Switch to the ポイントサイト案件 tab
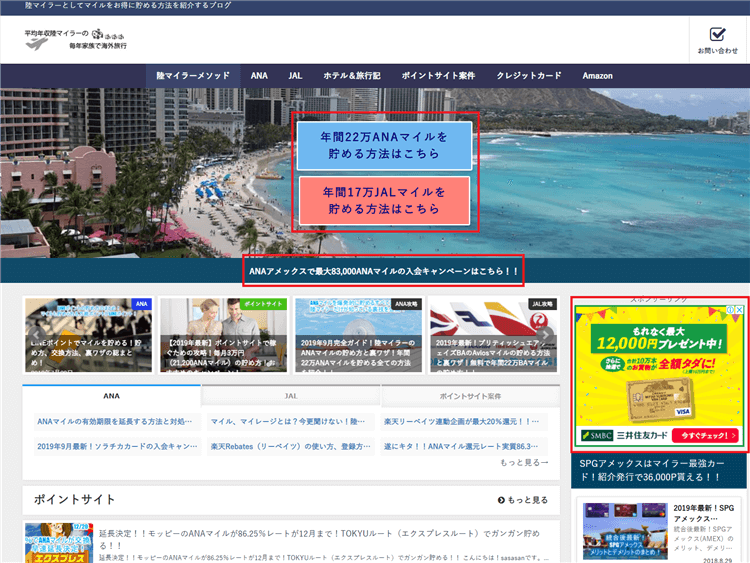 tap(470, 396)
